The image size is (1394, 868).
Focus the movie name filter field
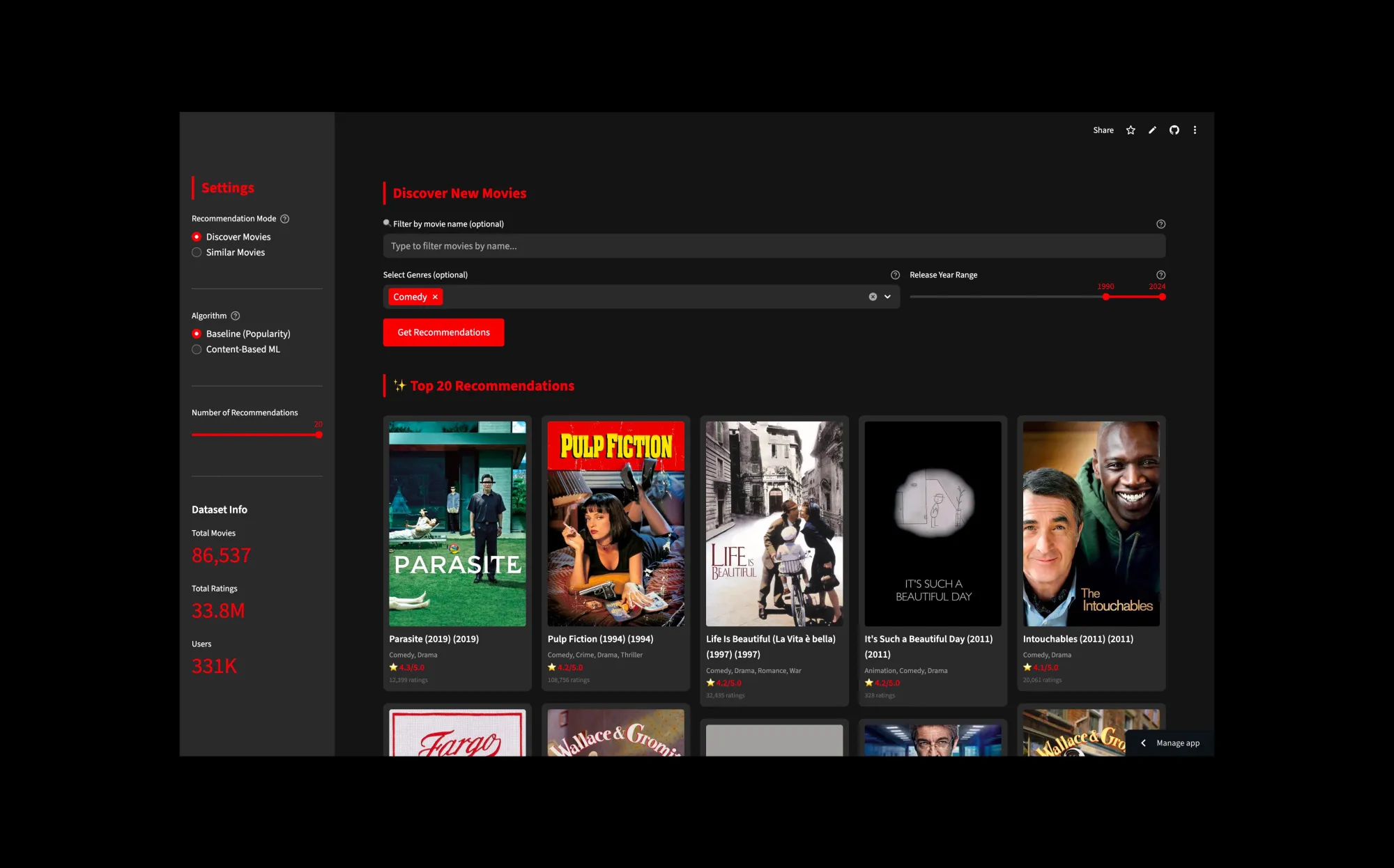pos(774,246)
